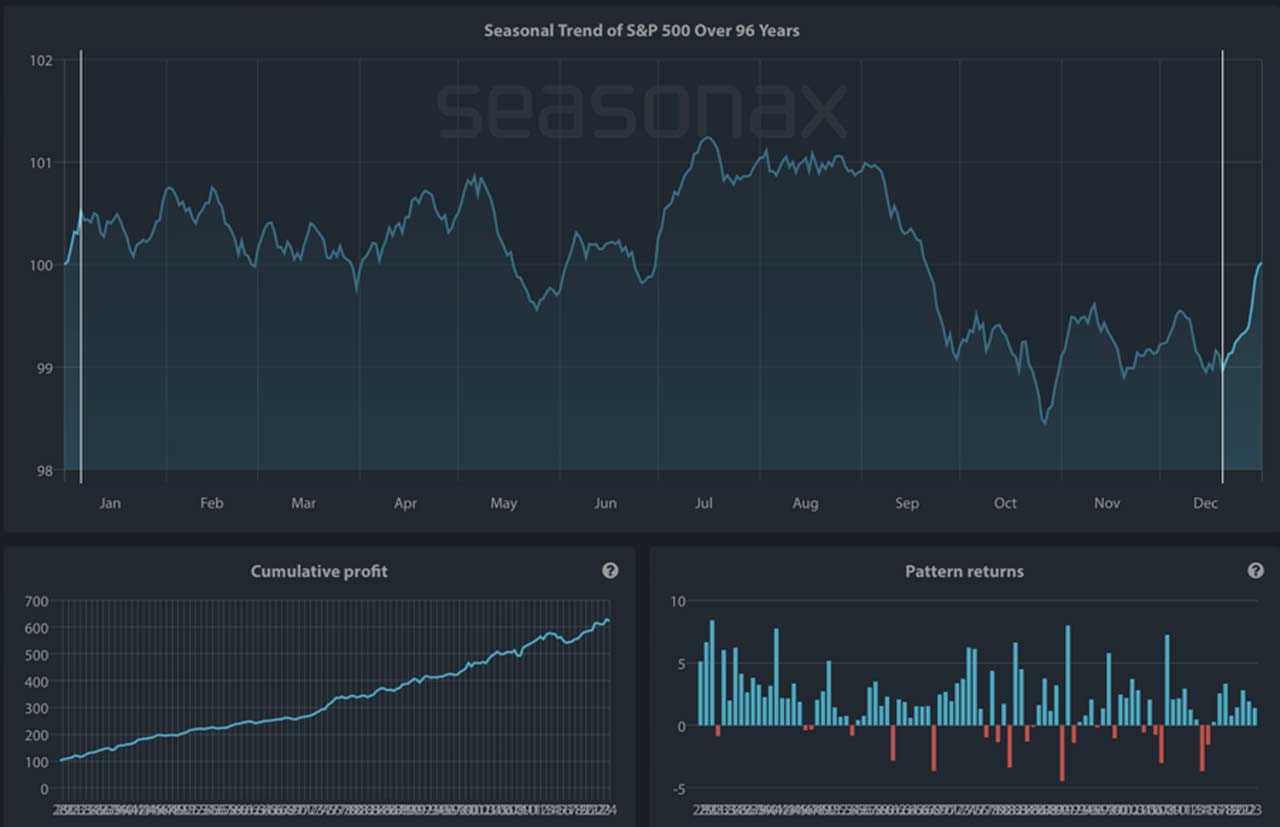The height and width of the screenshot is (827, 1280).
Task: Click the 98 y-axis value on seasonal chart
Action: pyautogui.click(x=44, y=470)
